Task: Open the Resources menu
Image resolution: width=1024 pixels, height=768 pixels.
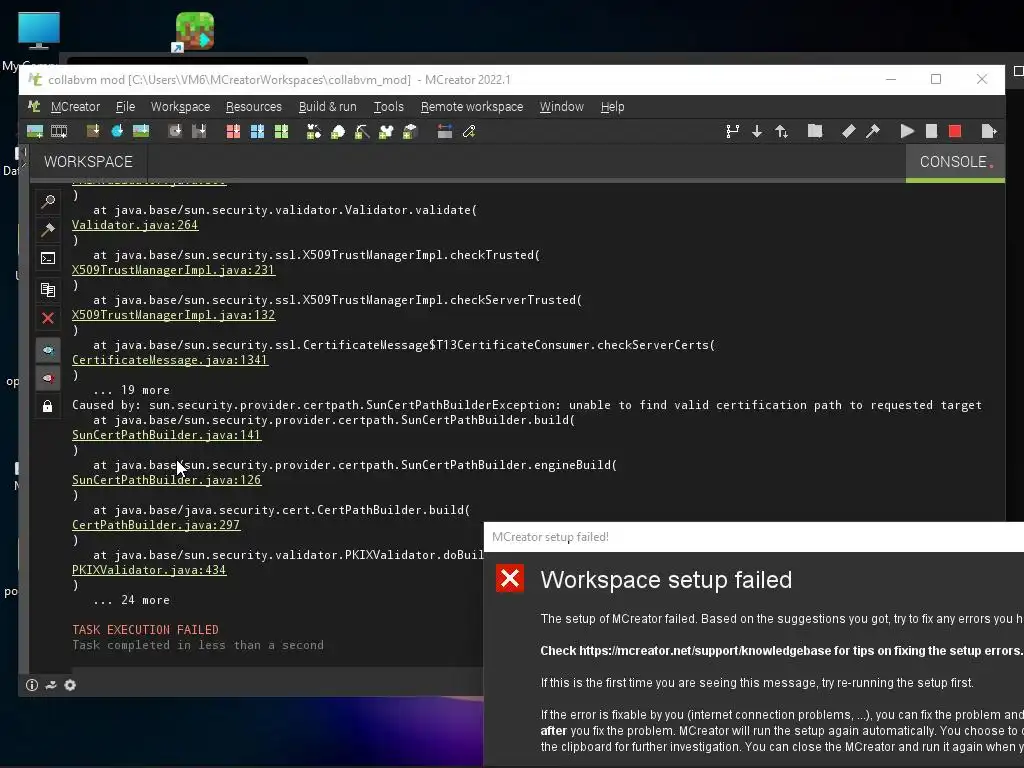Action: click(x=253, y=106)
